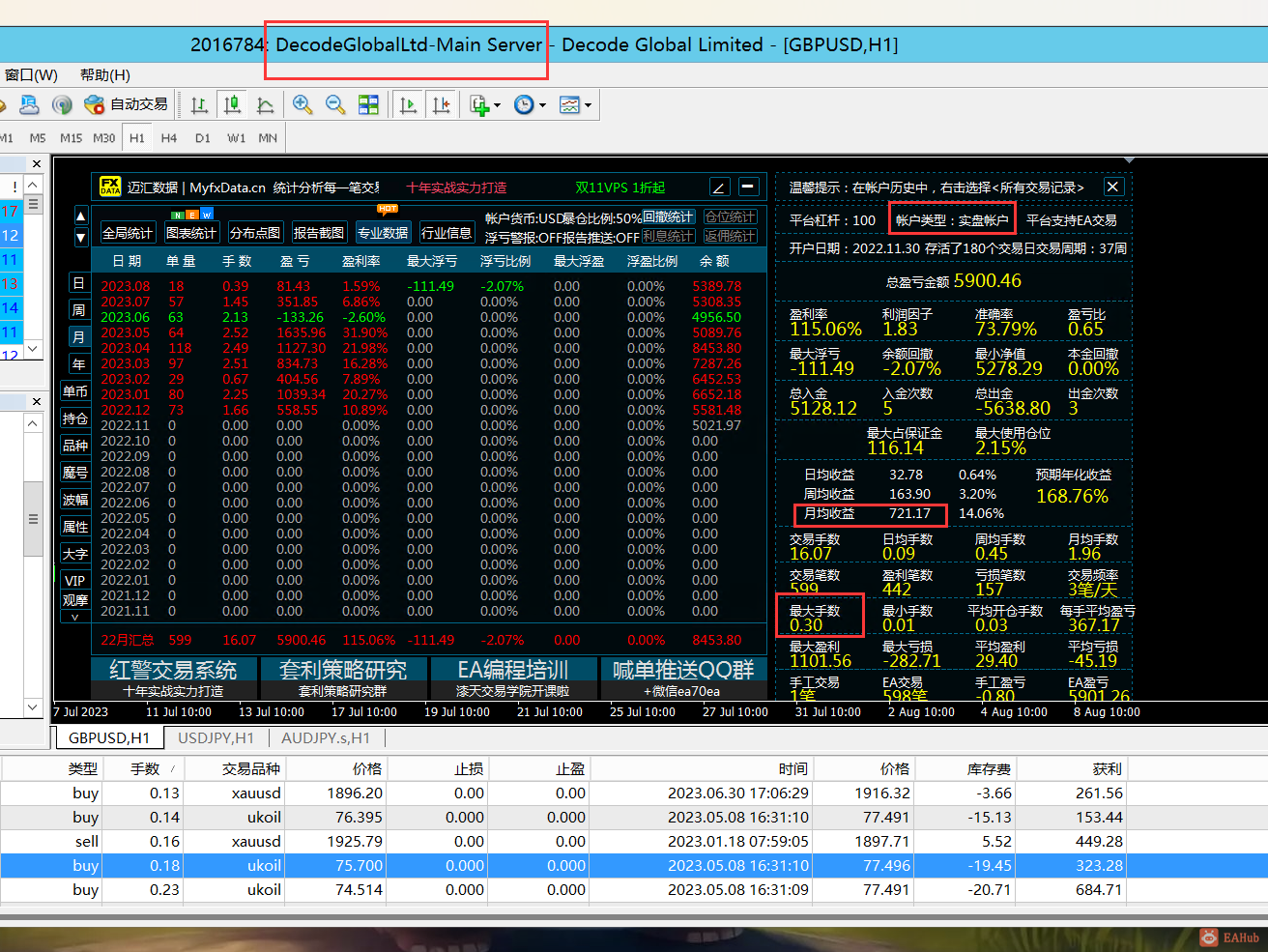Viewport: 1268px width, 952px height.
Task: Tile chart windows with grid icon
Action: [368, 104]
